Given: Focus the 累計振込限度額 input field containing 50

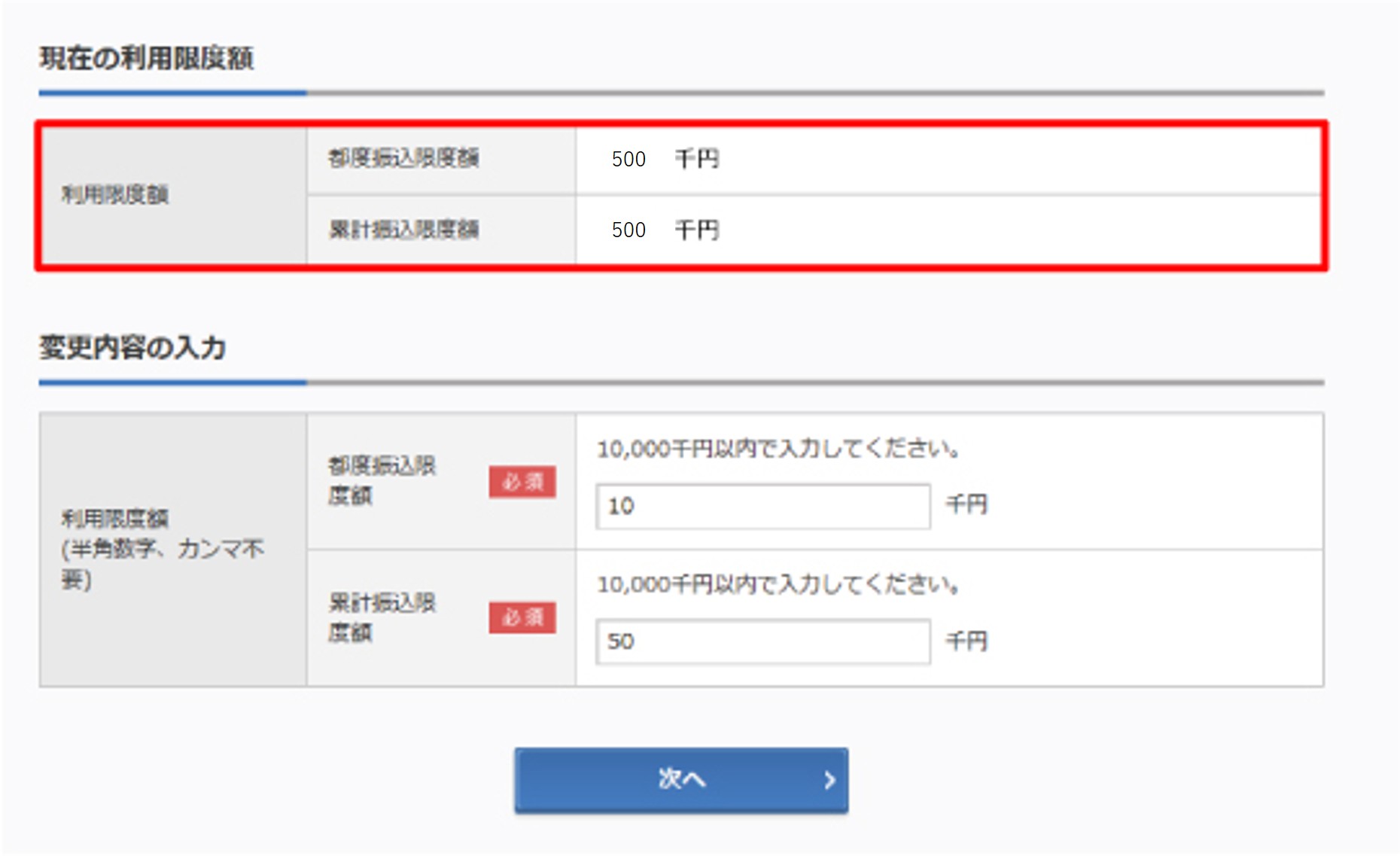Looking at the screenshot, I should [x=762, y=641].
